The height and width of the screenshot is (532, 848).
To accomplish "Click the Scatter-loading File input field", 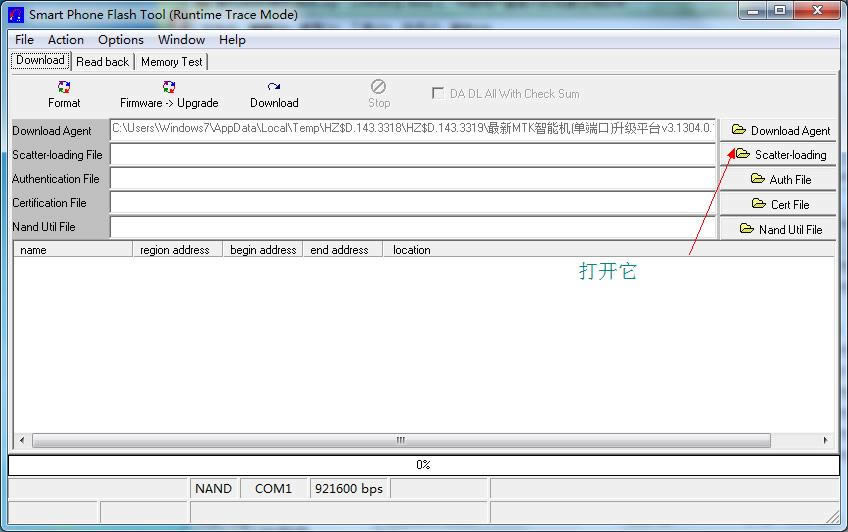I will click(412, 155).
